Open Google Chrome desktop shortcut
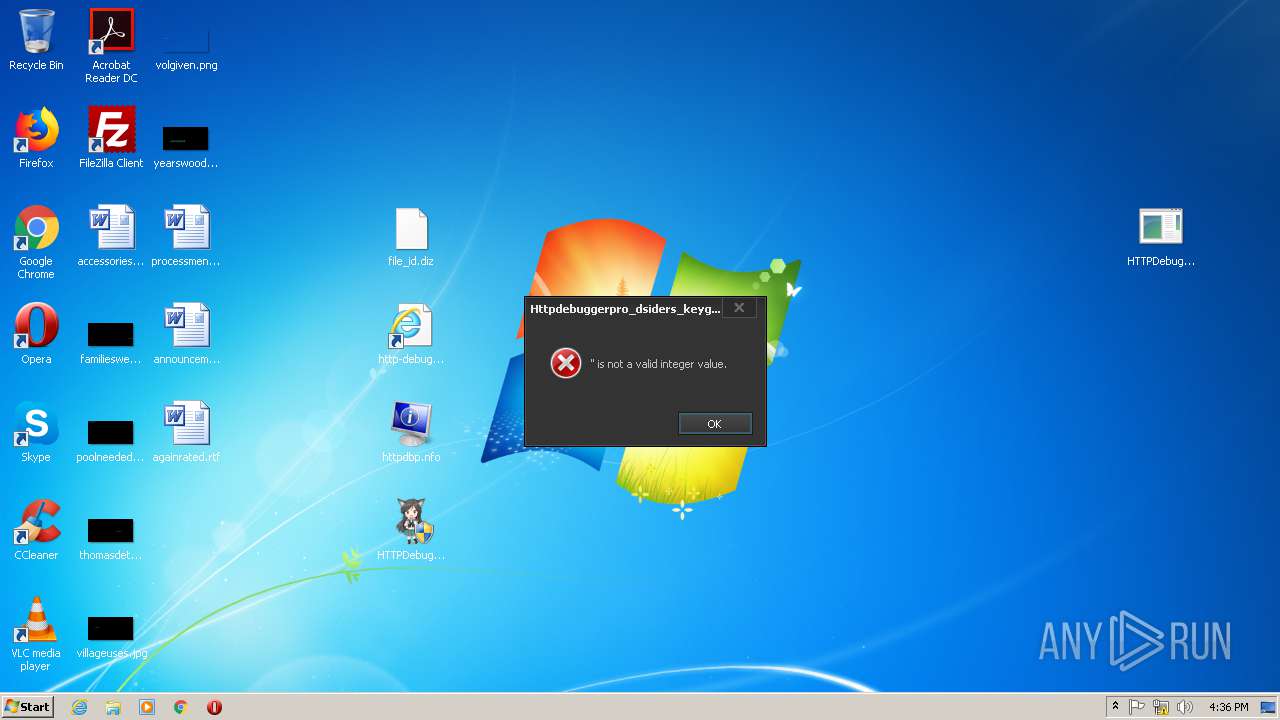Screen dimensions: 1280x720 36,242
